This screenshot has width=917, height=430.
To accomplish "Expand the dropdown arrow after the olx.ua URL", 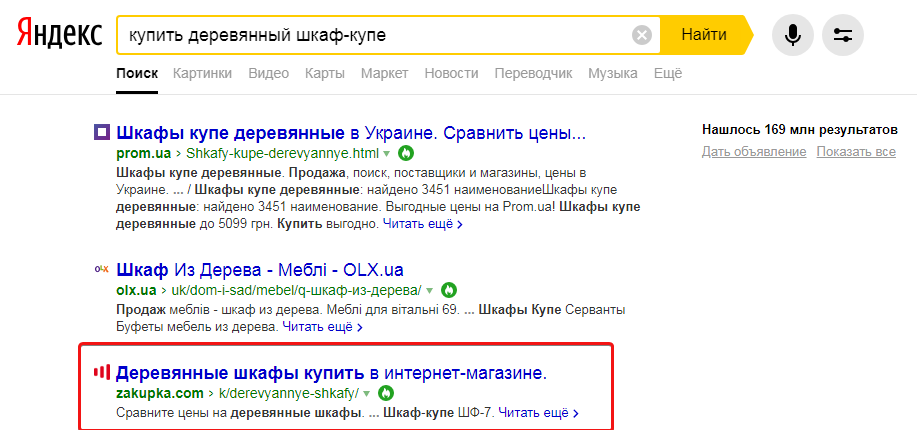I will coord(429,291).
